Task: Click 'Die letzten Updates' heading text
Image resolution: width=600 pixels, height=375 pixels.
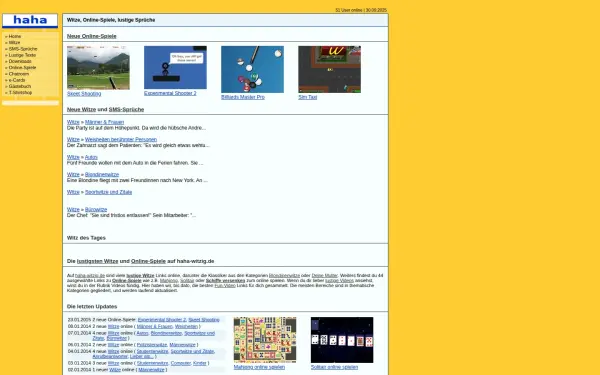Action: point(92,307)
